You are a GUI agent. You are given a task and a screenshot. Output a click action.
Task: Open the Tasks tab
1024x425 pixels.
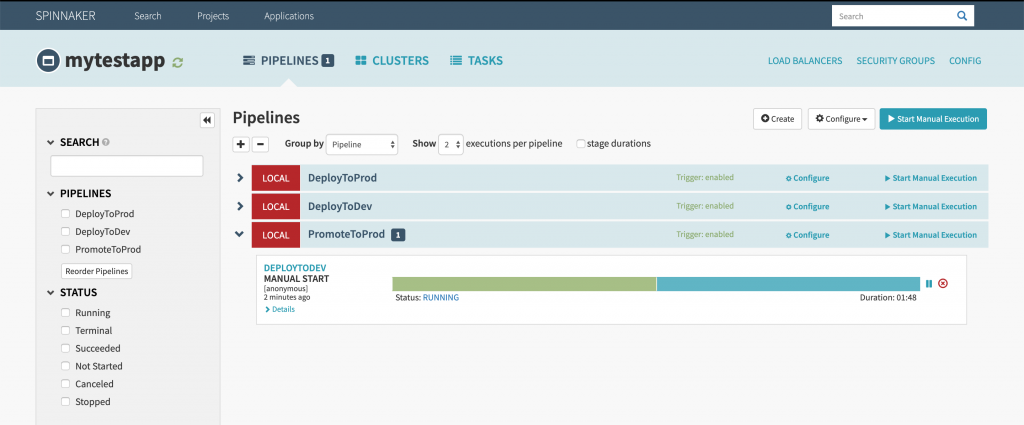click(x=476, y=61)
